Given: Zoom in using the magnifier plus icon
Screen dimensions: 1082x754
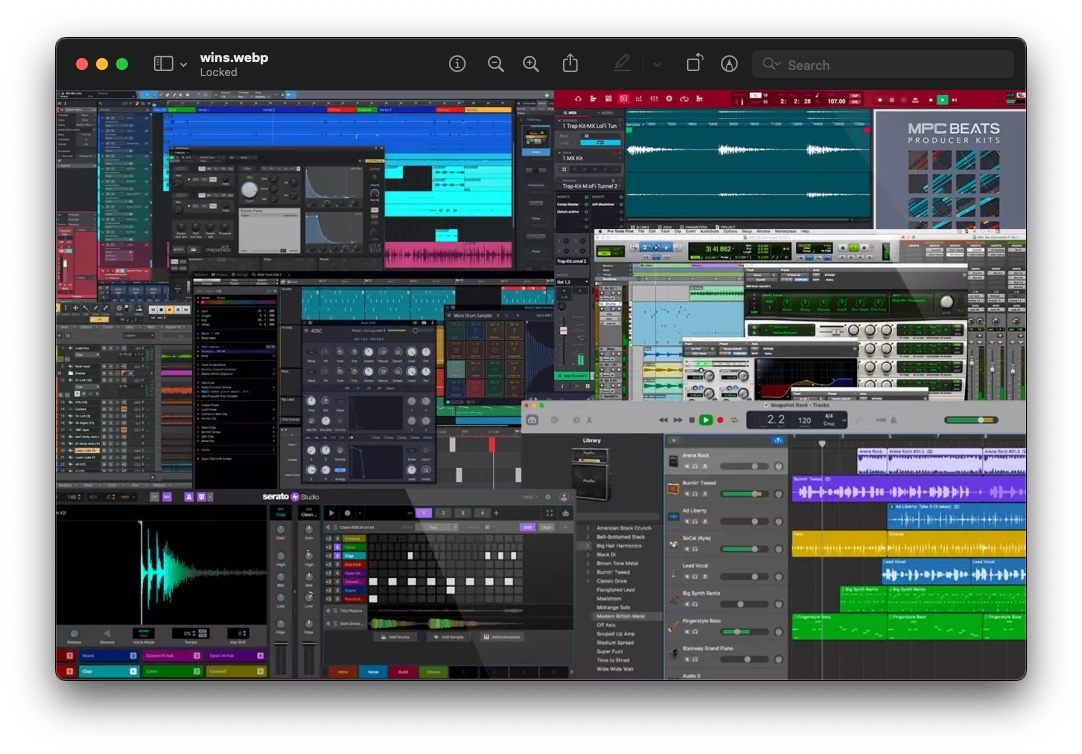Looking at the screenshot, I should 531,64.
